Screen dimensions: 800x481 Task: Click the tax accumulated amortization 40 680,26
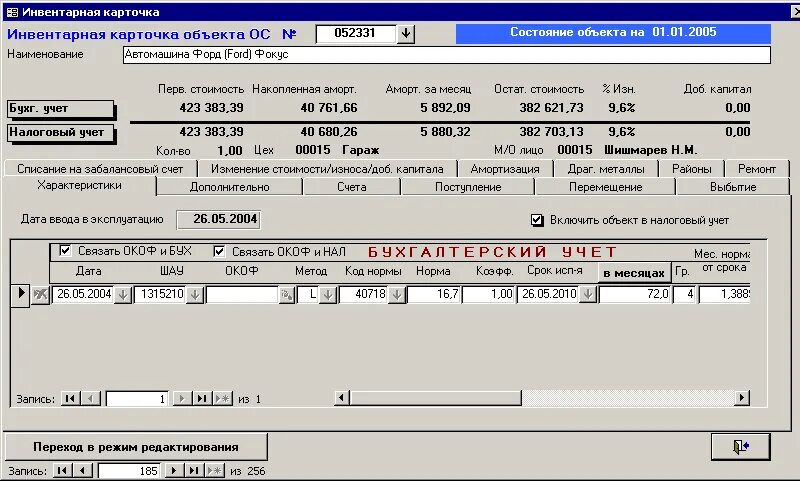click(x=329, y=132)
